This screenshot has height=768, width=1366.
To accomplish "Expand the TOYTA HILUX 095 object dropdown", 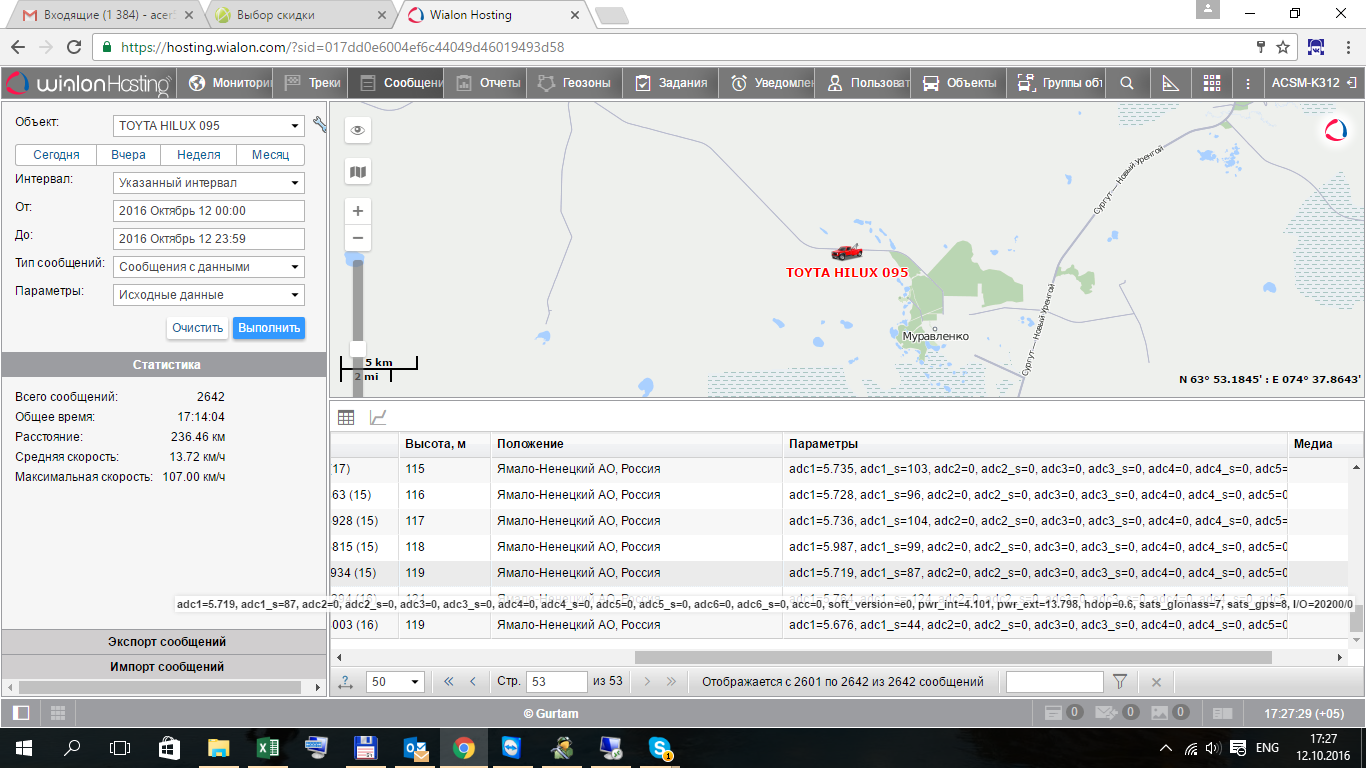I will pyautogui.click(x=208, y=126).
